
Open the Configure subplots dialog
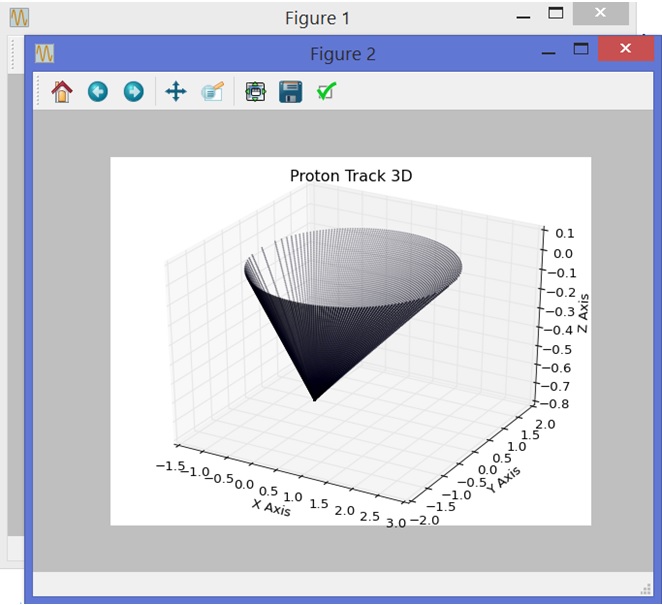(x=256, y=92)
